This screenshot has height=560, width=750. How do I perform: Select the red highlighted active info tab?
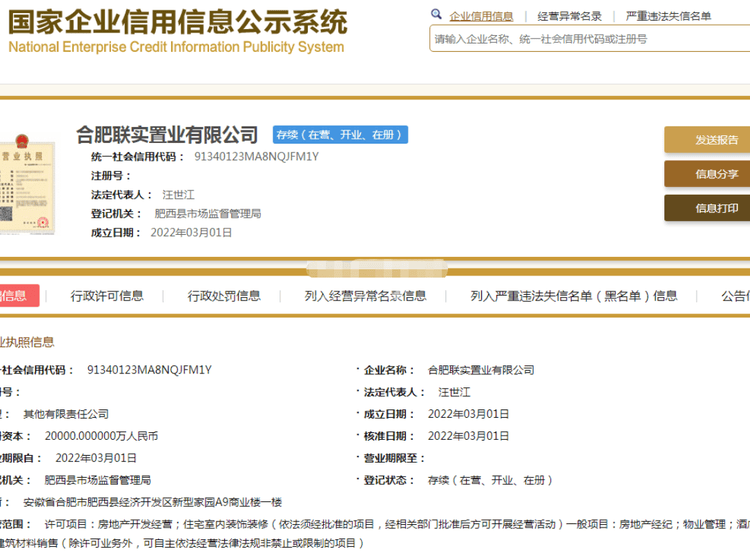(x=18, y=296)
